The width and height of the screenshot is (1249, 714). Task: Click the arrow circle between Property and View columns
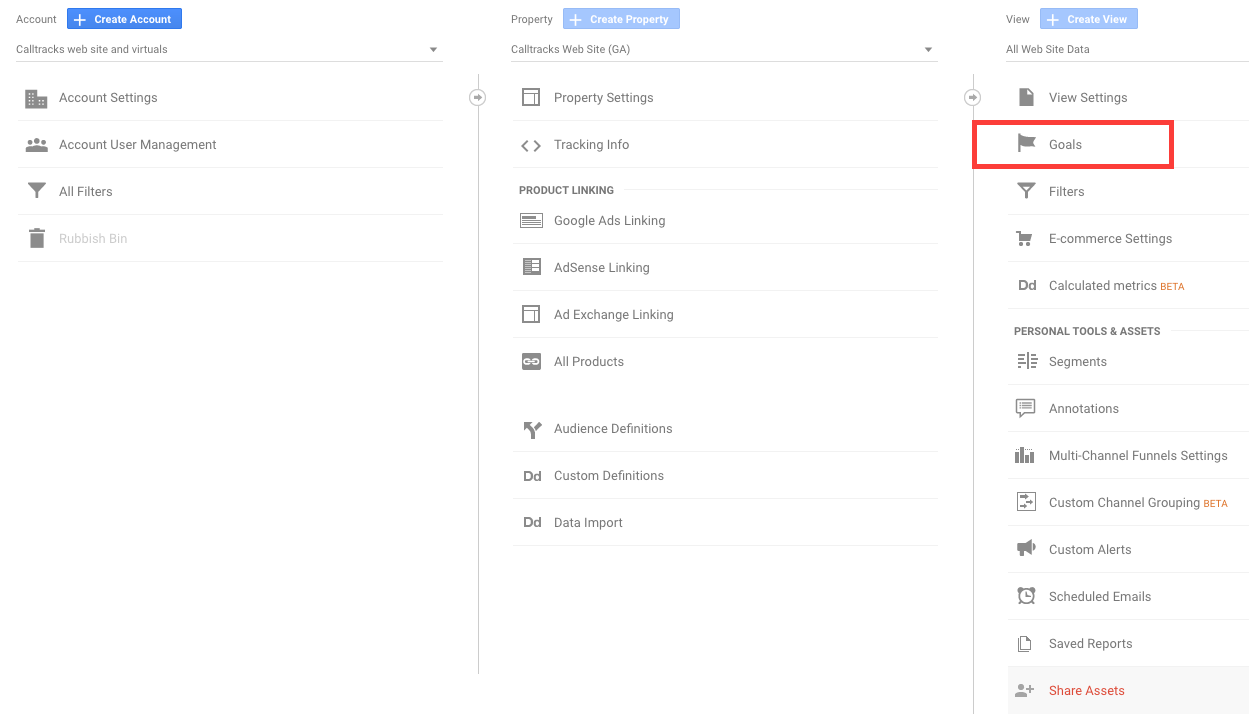click(973, 97)
